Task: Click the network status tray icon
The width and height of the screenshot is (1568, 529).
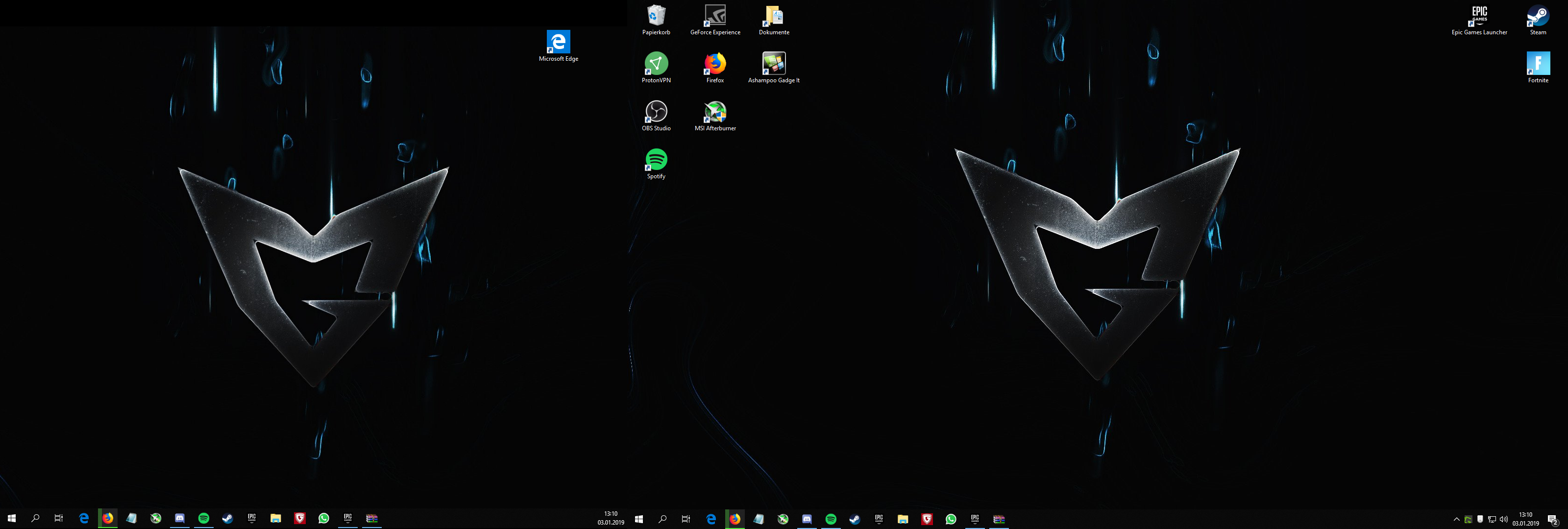Action: point(1492,519)
